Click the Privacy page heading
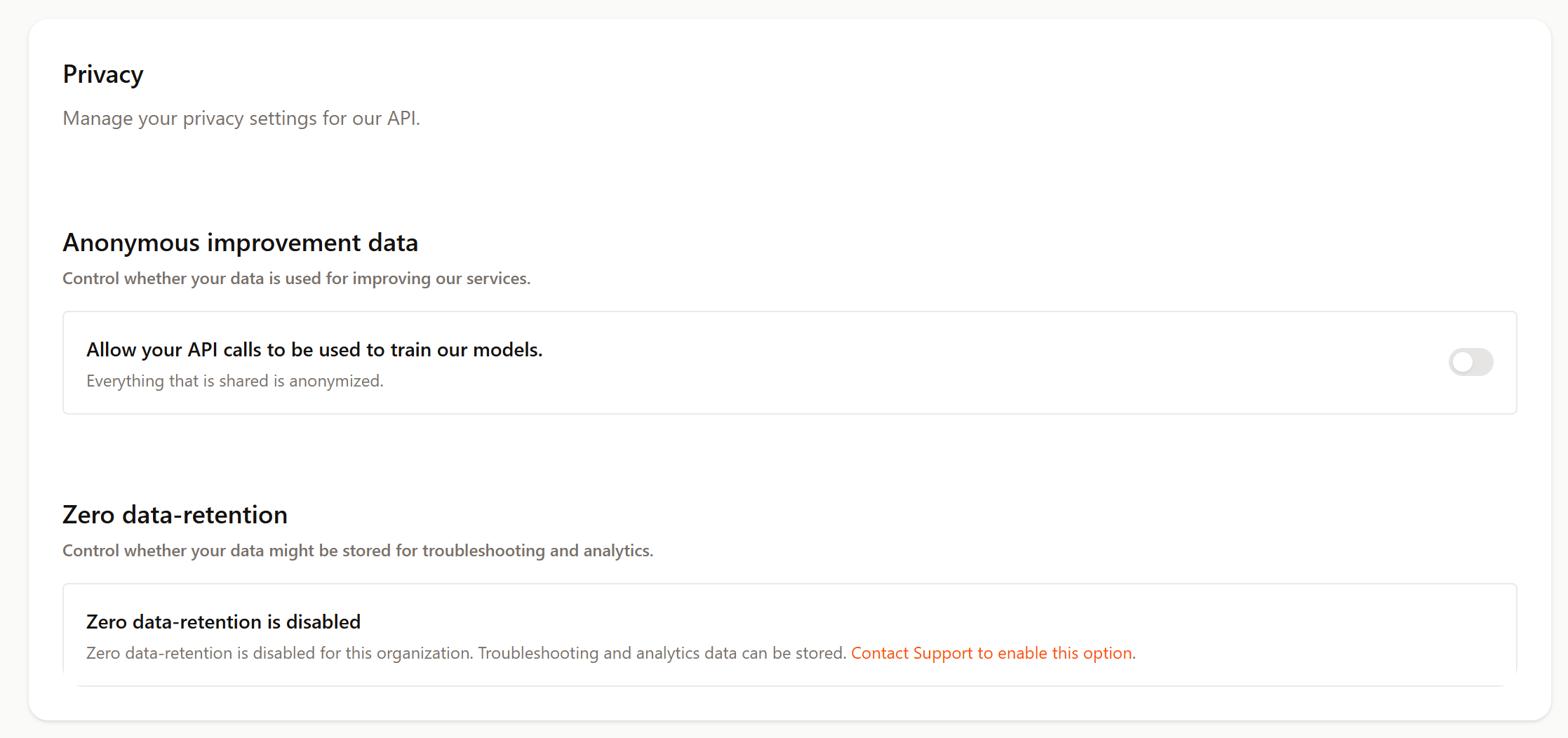This screenshot has width=1568, height=738. 103,74
